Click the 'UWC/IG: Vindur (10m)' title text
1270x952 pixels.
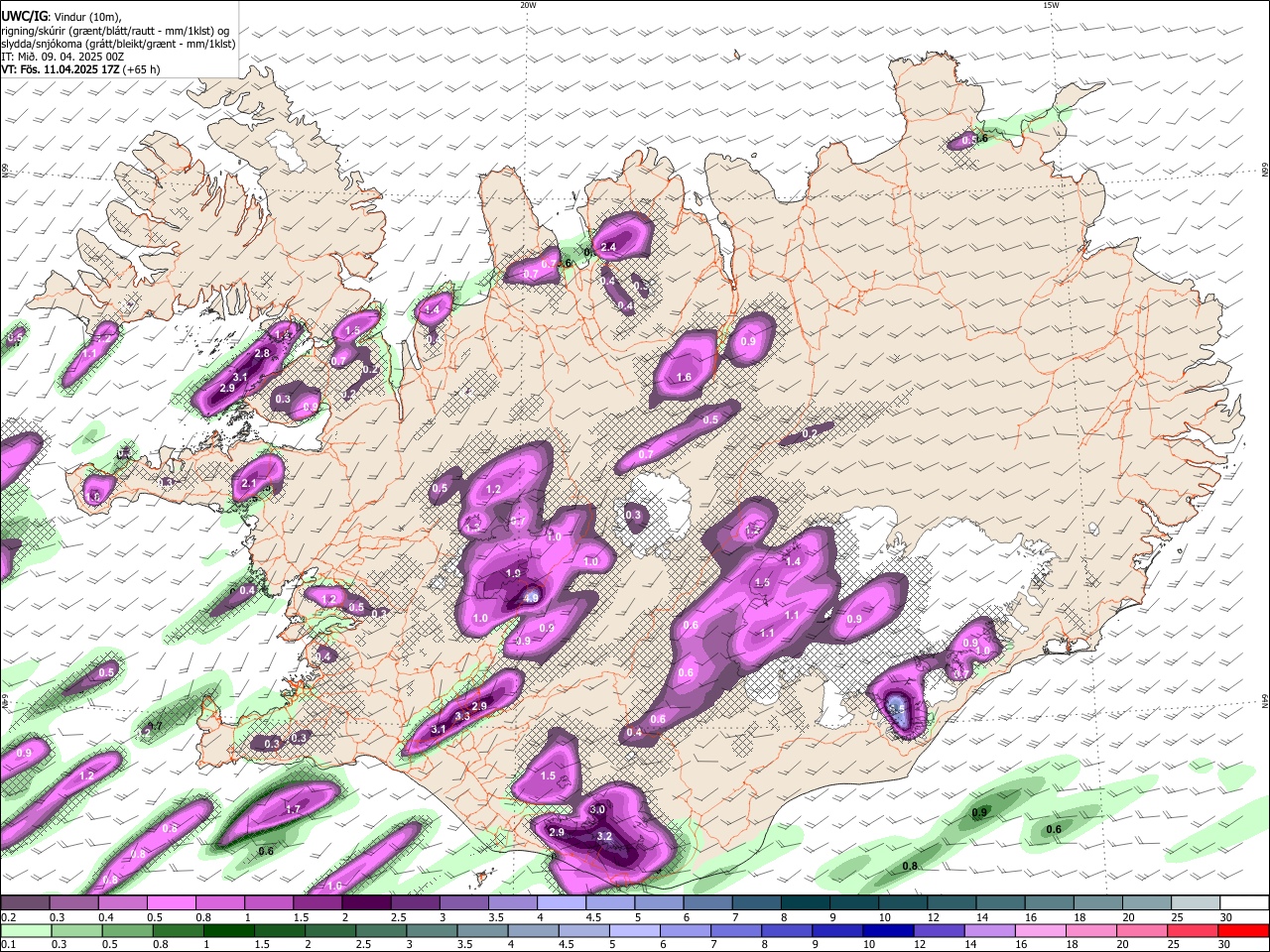click(62, 17)
